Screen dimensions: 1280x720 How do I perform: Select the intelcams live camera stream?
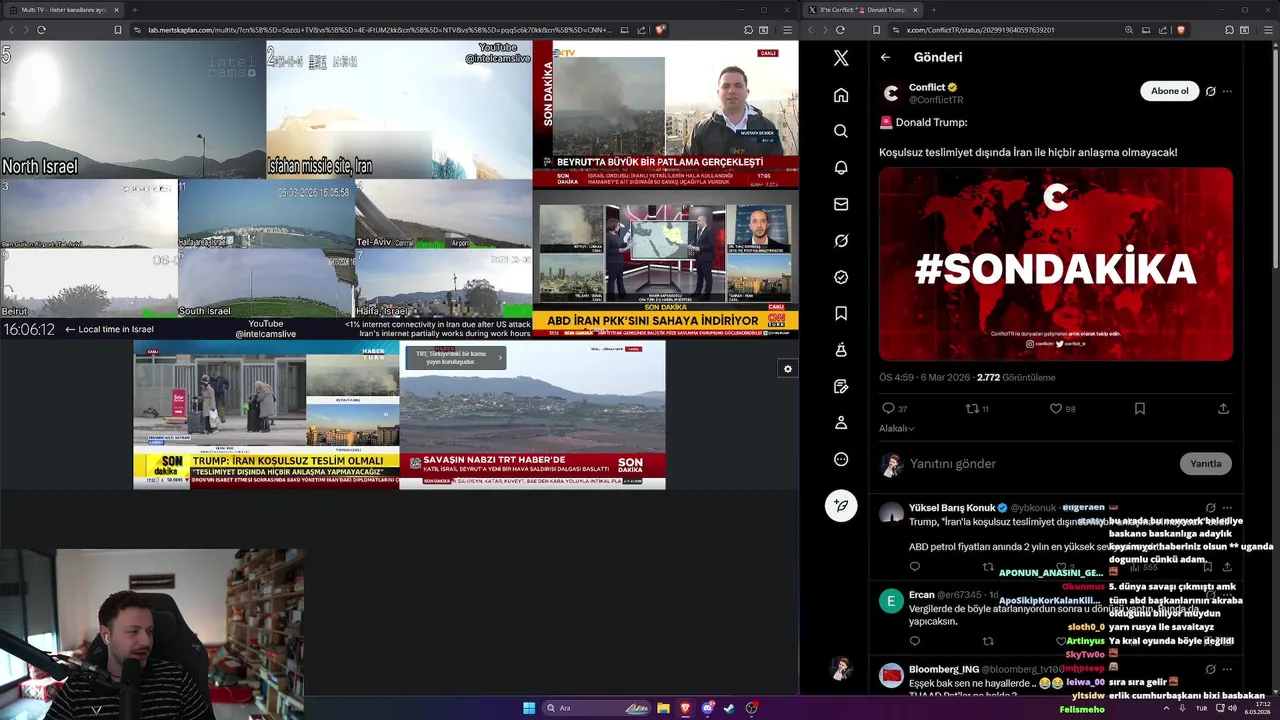(x=266, y=189)
